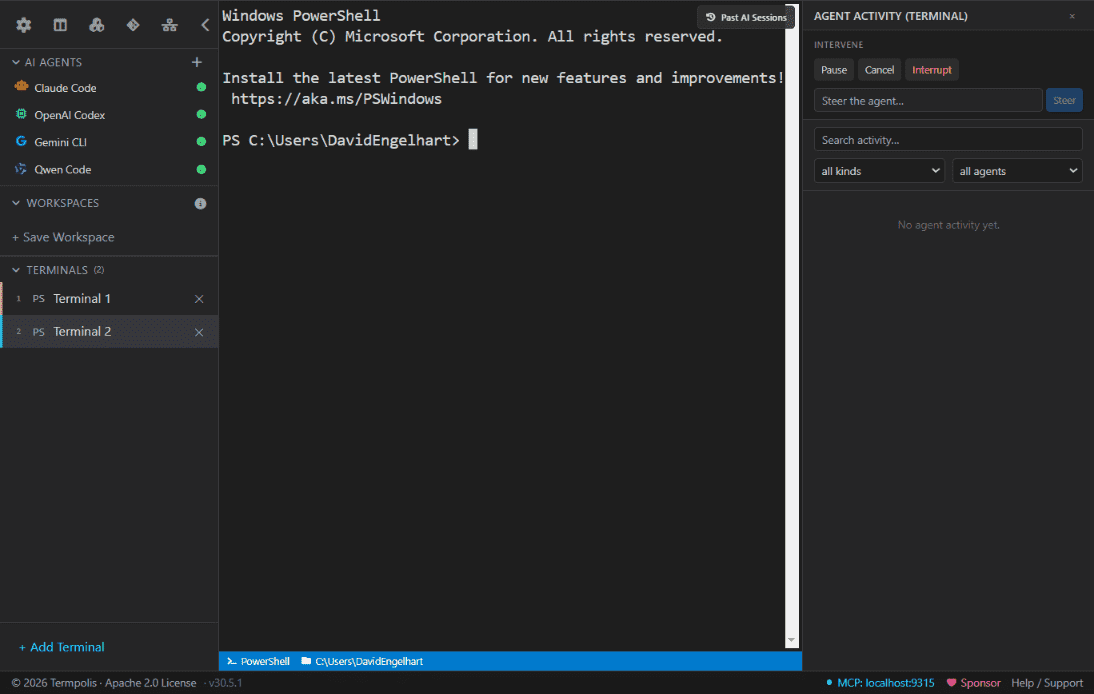Click the Pause button
Viewport: 1094px width, 694px height.
834,70
